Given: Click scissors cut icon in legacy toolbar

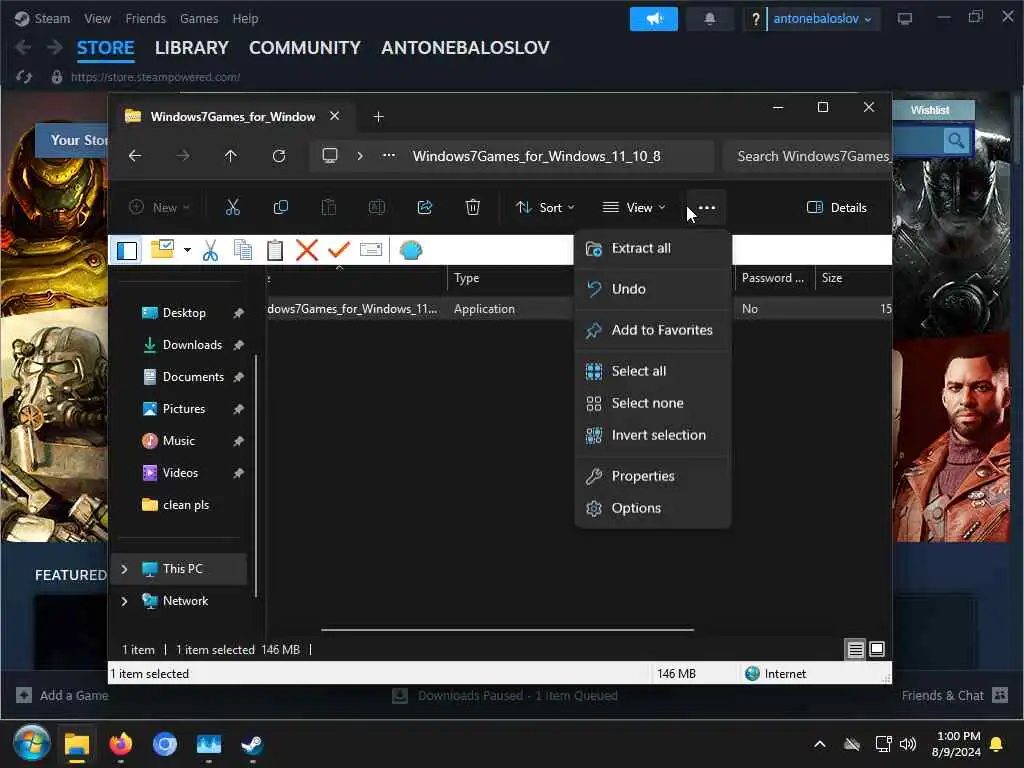Looking at the screenshot, I should point(210,250).
